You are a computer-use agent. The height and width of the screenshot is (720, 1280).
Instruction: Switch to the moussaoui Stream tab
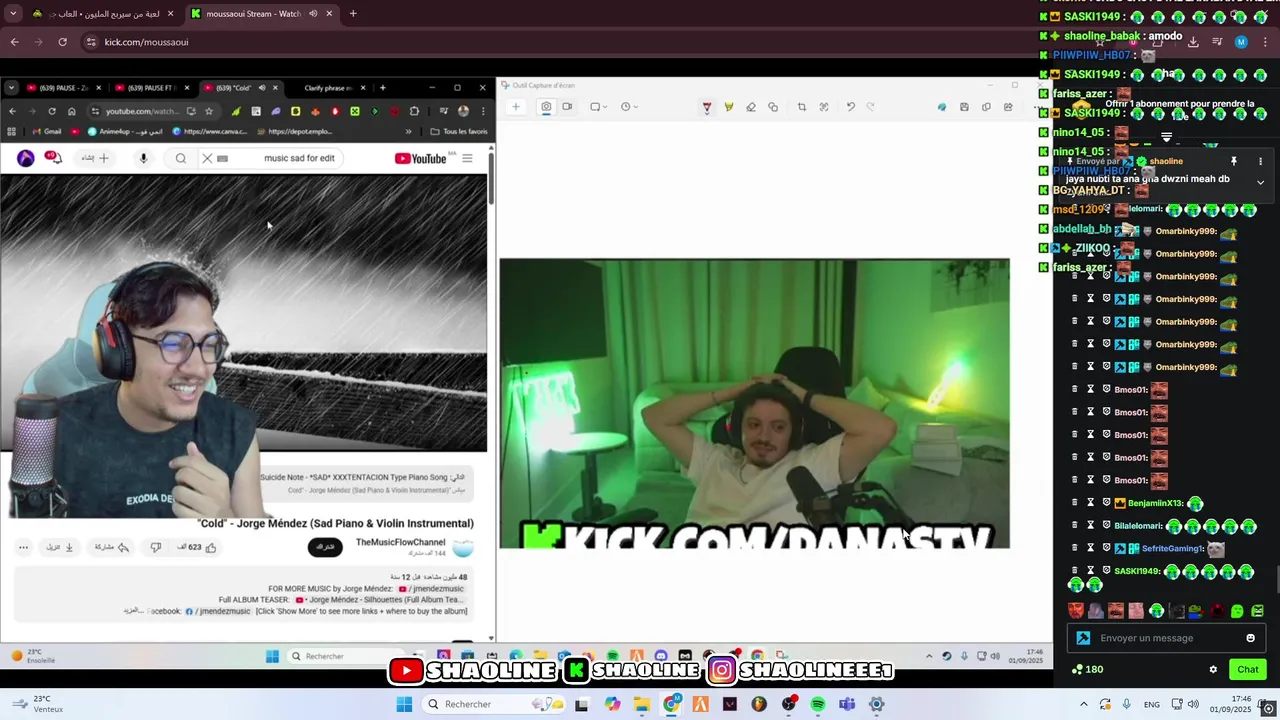click(x=260, y=14)
